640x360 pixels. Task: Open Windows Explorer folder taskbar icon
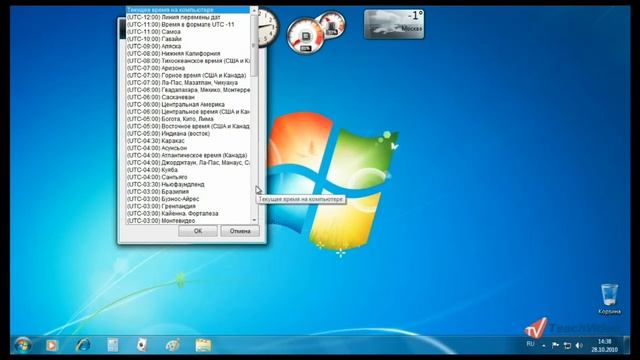203,345
